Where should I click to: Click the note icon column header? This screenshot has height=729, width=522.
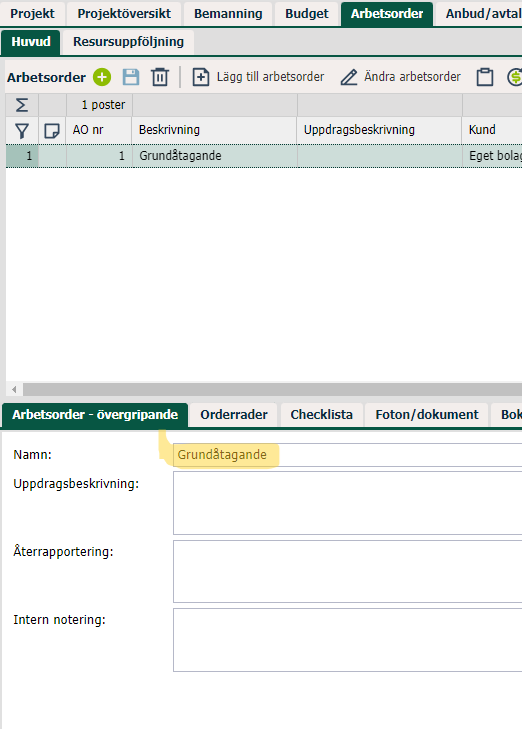(x=52, y=131)
